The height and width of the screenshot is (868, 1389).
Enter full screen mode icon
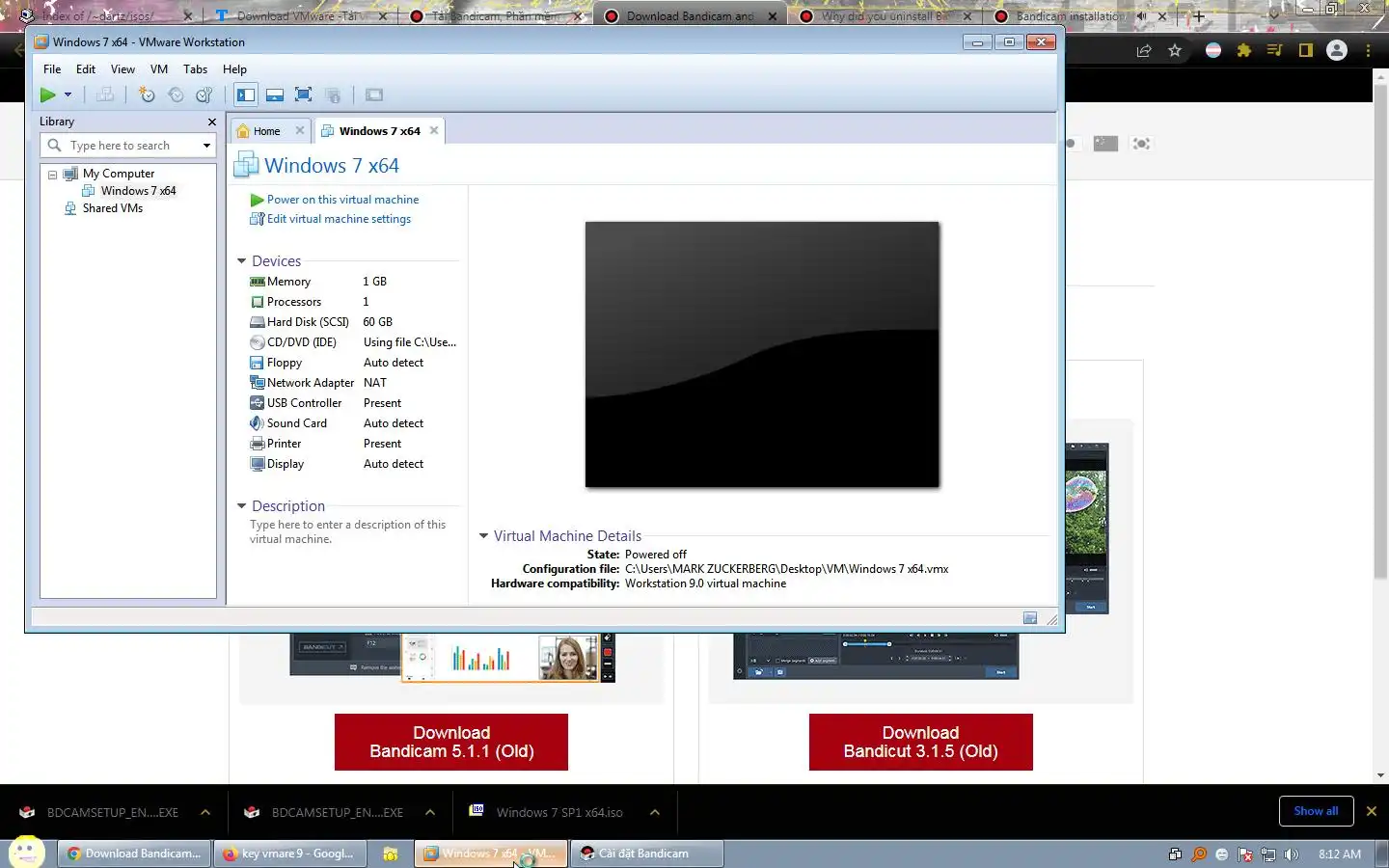(x=303, y=95)
